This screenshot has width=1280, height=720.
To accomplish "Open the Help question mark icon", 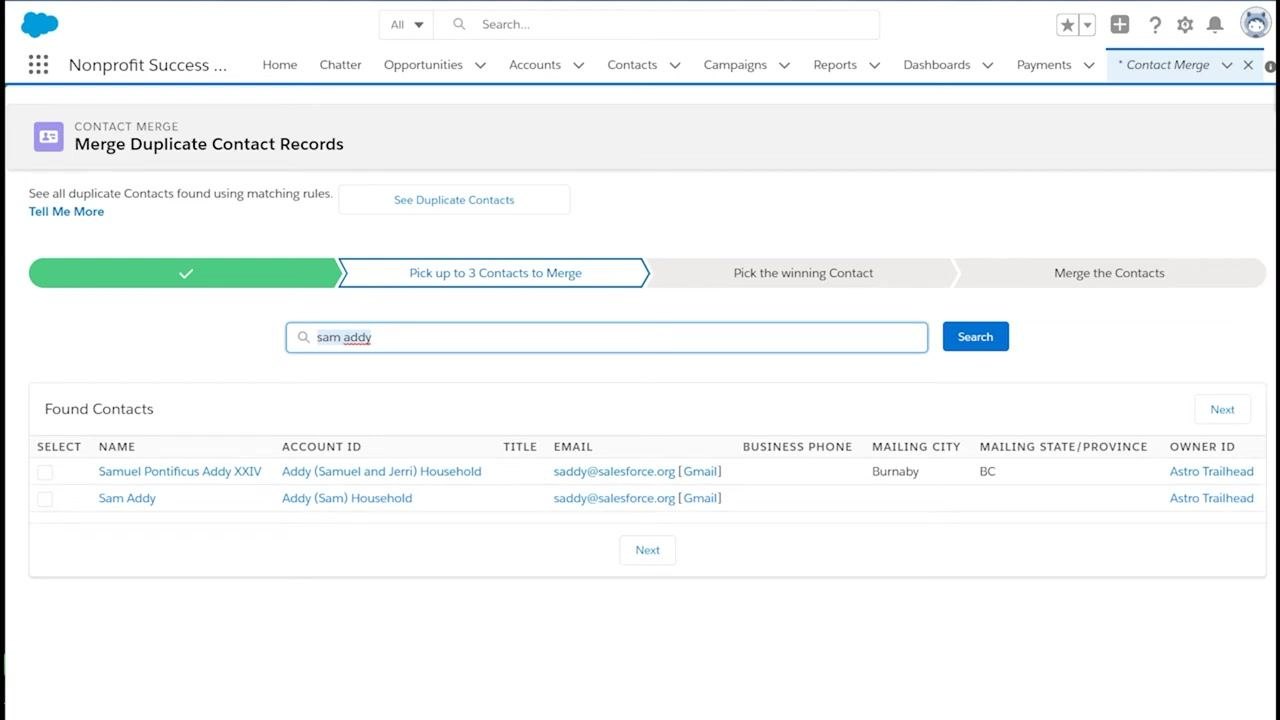I will tap(1155, 25).
